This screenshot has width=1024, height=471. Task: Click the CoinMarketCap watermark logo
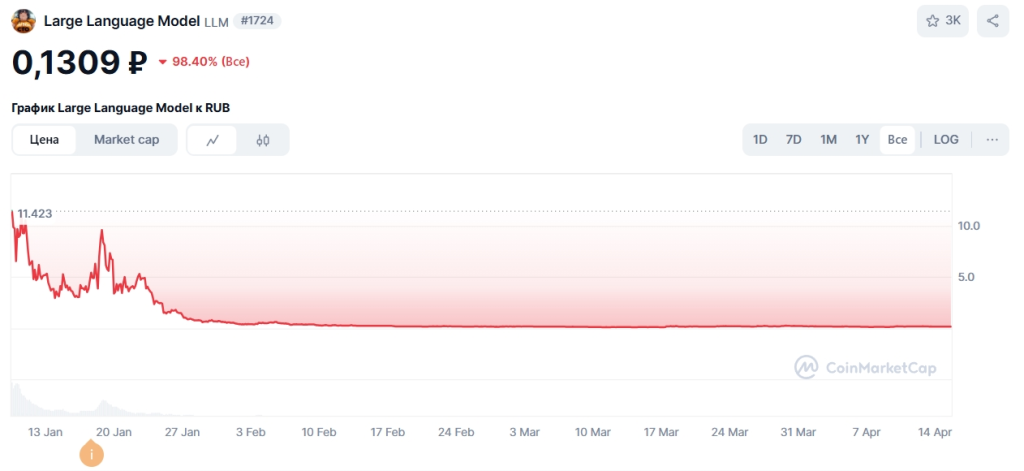coord(865,368)
